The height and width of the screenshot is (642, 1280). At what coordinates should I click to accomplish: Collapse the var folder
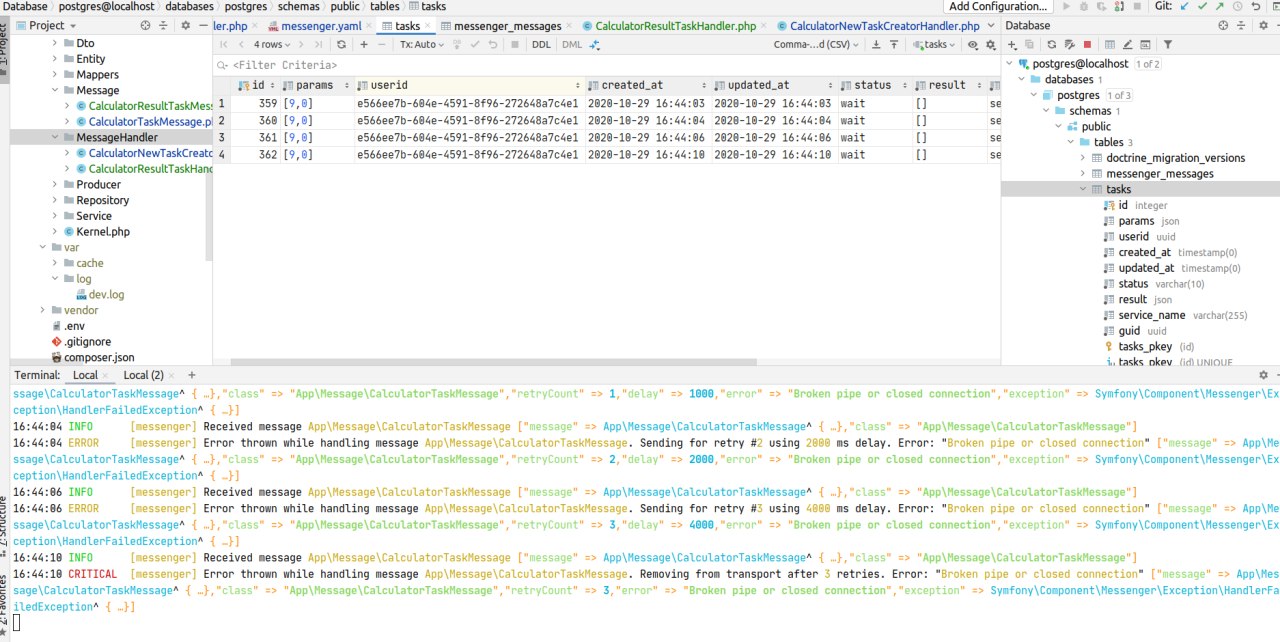[42, 247]
